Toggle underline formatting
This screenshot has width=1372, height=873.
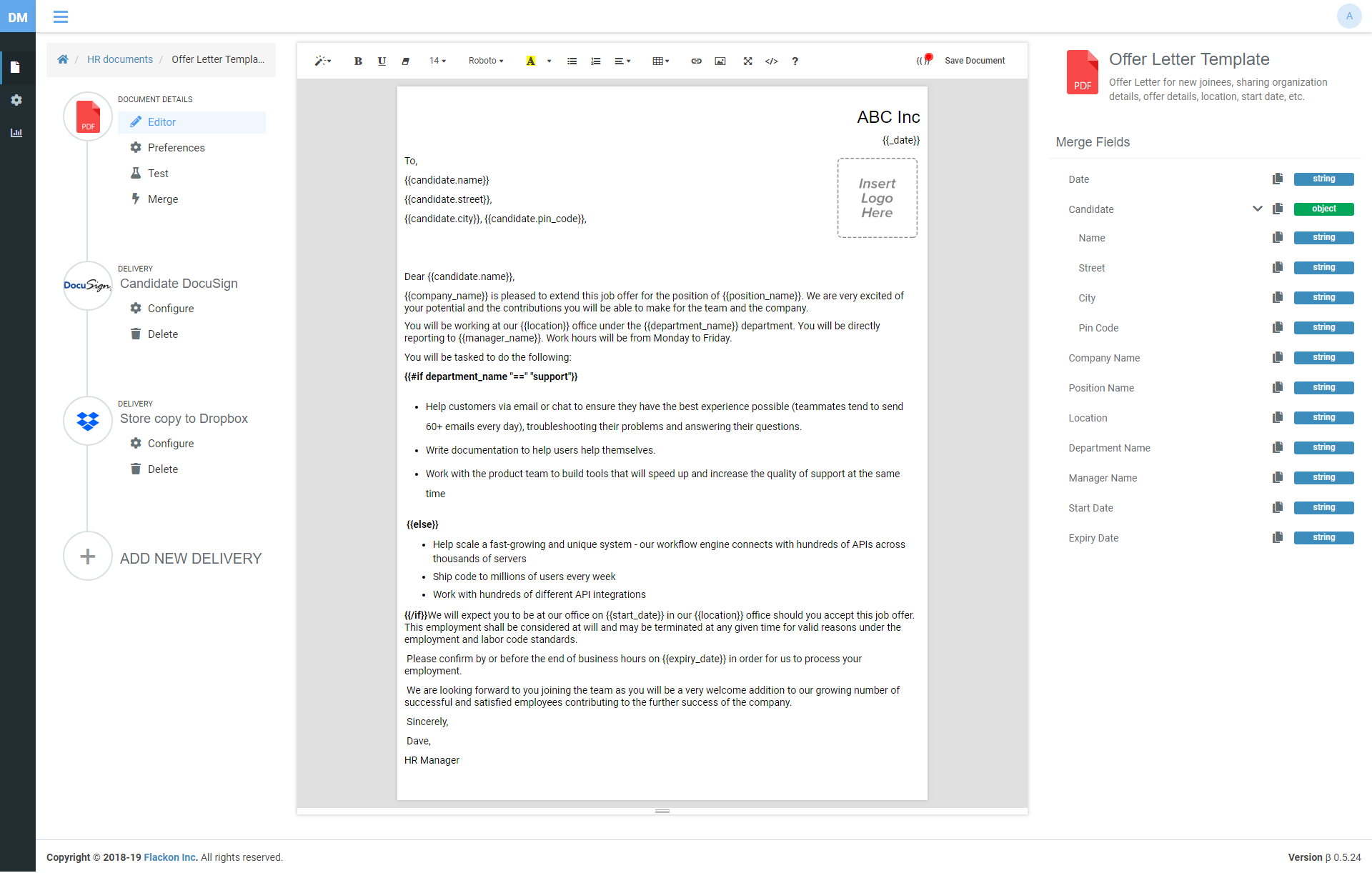click(382, 61)
